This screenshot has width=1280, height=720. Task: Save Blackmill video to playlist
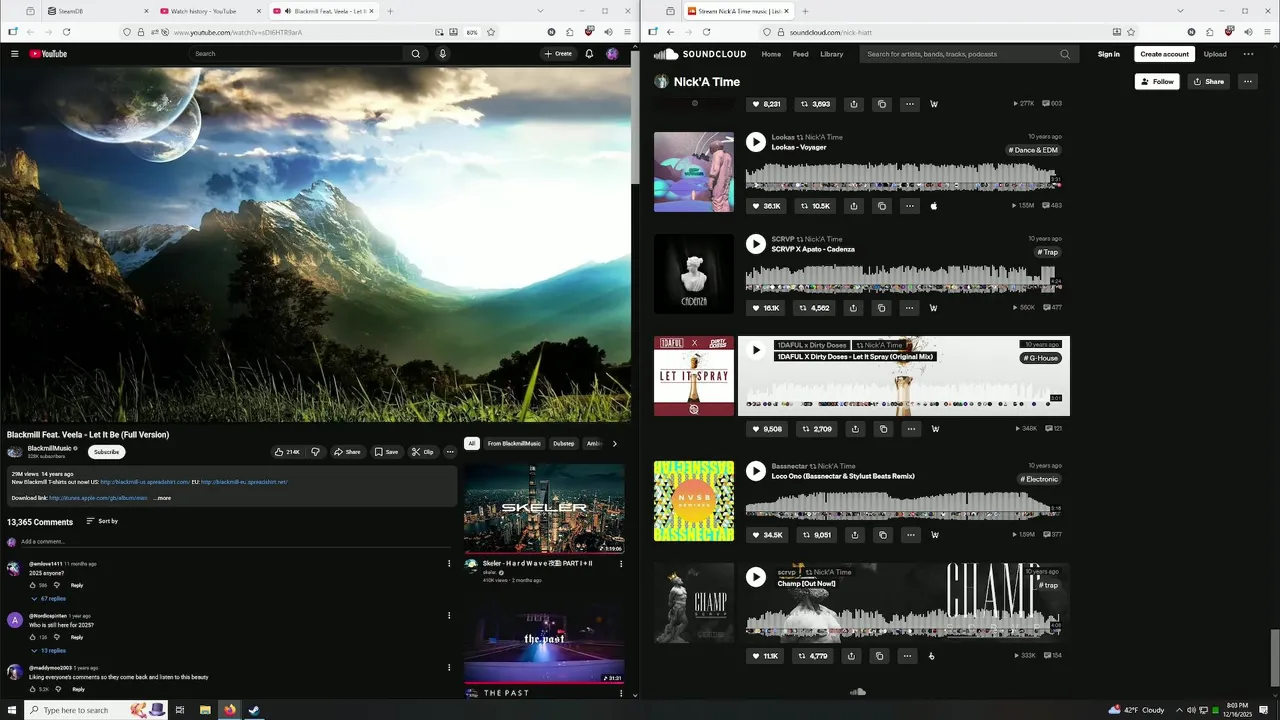pos(386,452)
